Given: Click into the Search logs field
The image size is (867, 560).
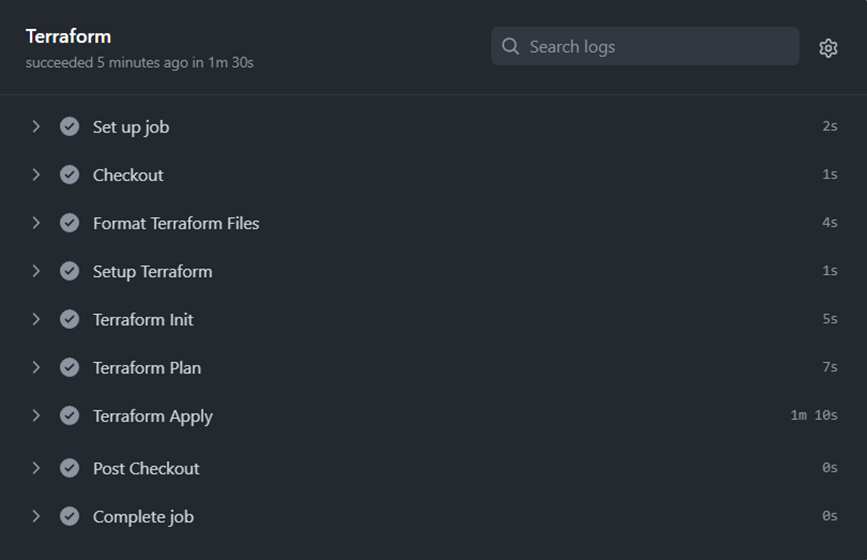Looking at the screenshot, I should point(645,46).
